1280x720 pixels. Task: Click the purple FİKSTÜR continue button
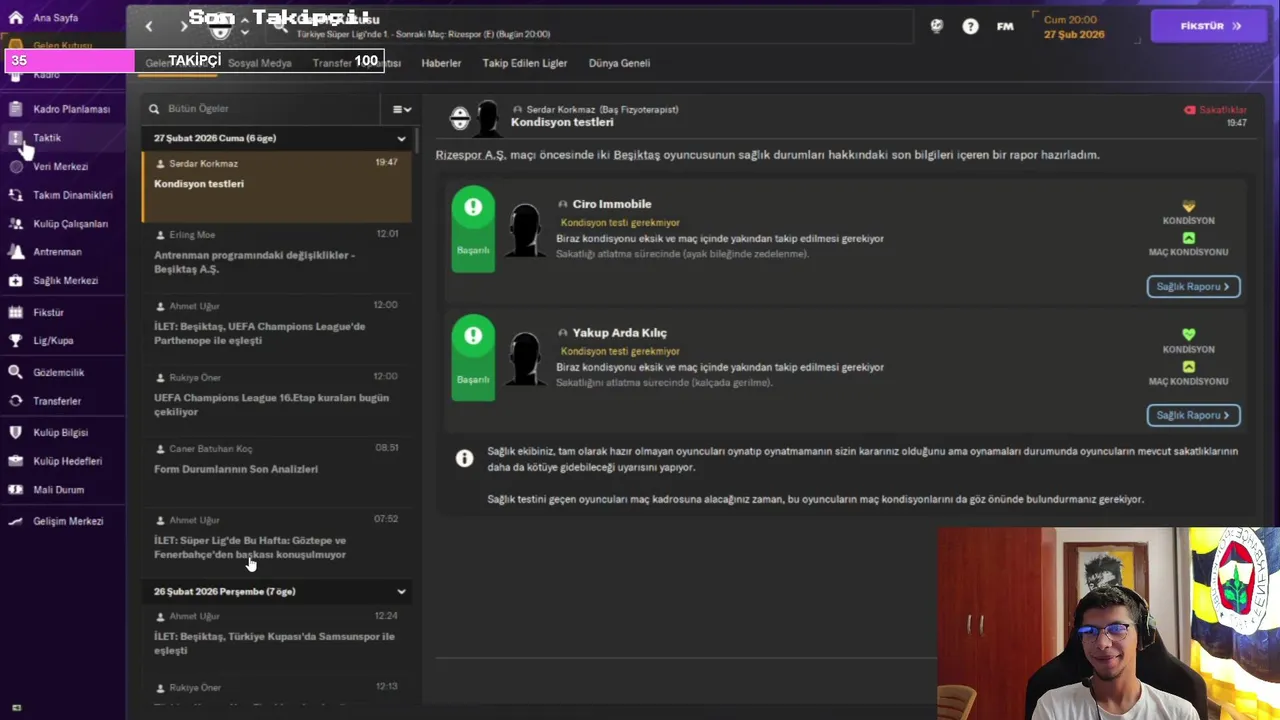[x=1209, y=26]
